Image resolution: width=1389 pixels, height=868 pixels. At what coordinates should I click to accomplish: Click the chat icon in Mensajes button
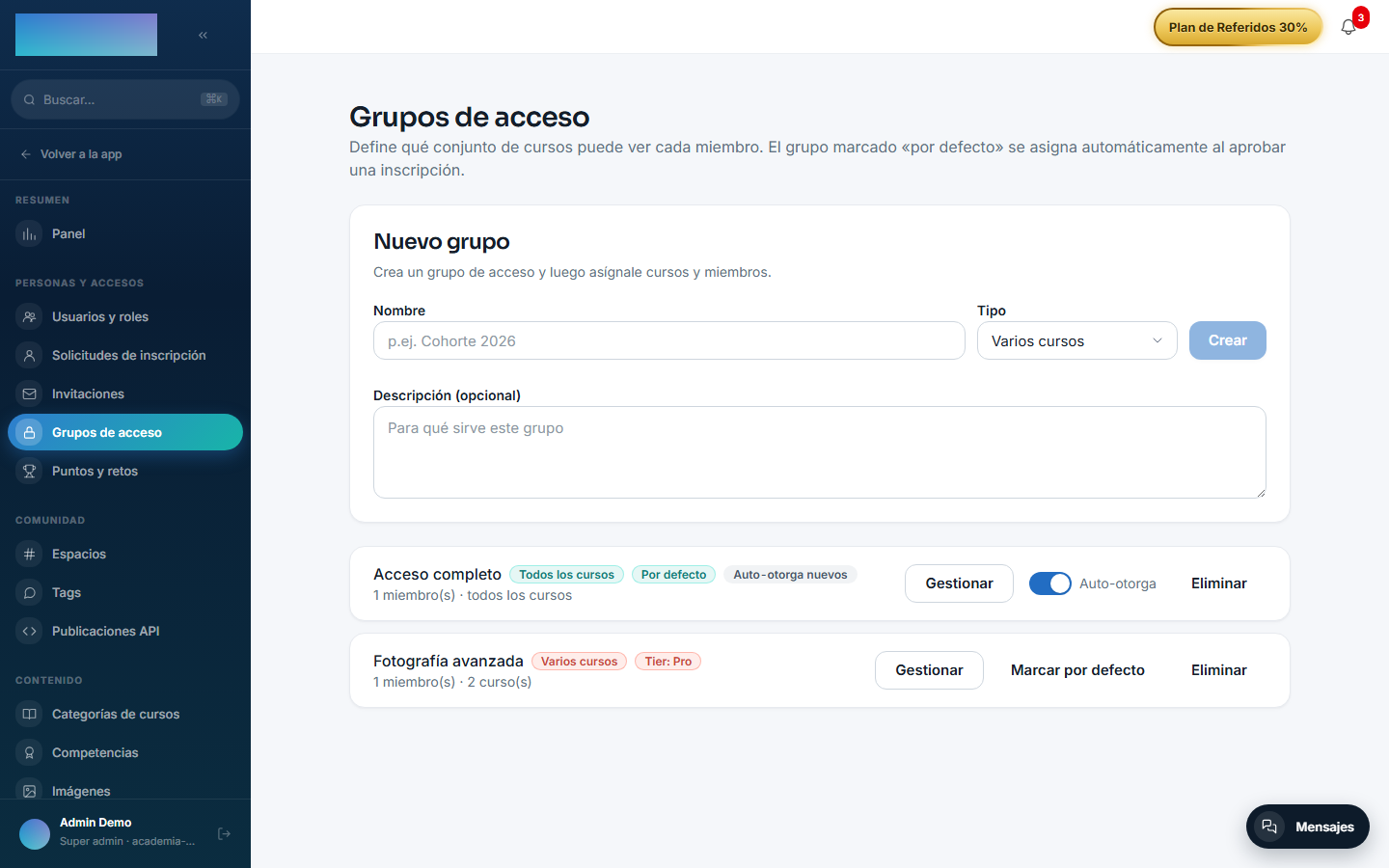tap(1269, 827)
